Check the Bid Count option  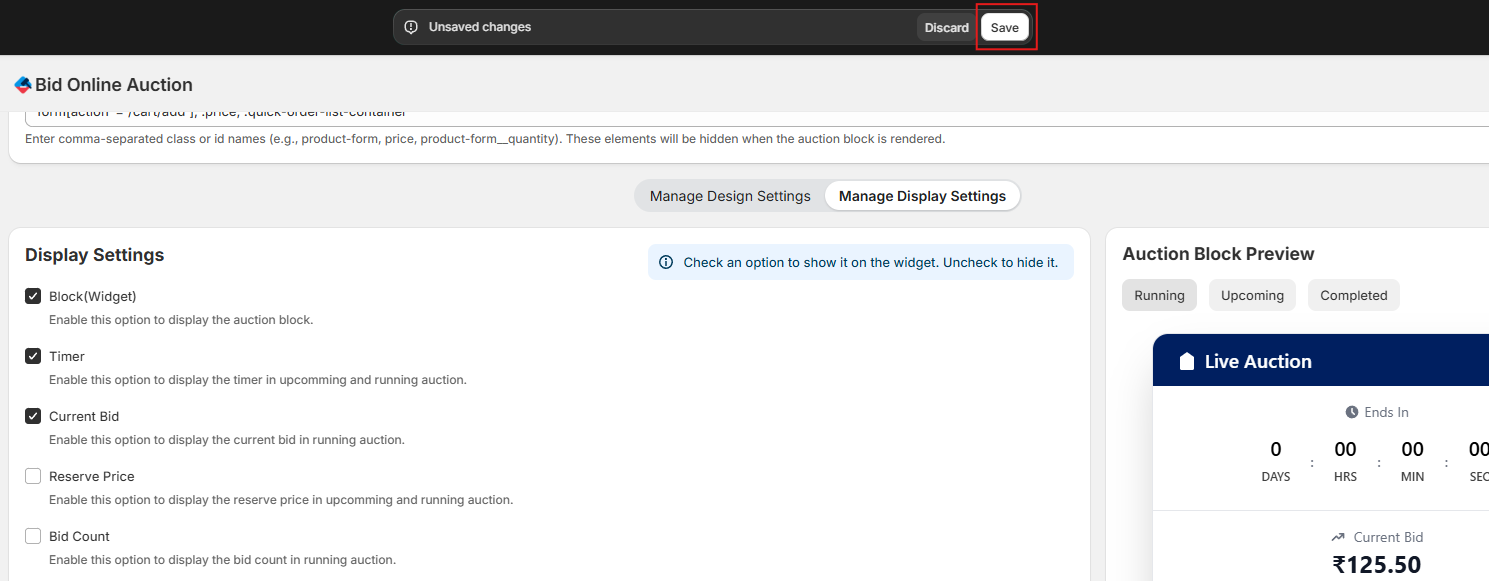tap(33, 536)
